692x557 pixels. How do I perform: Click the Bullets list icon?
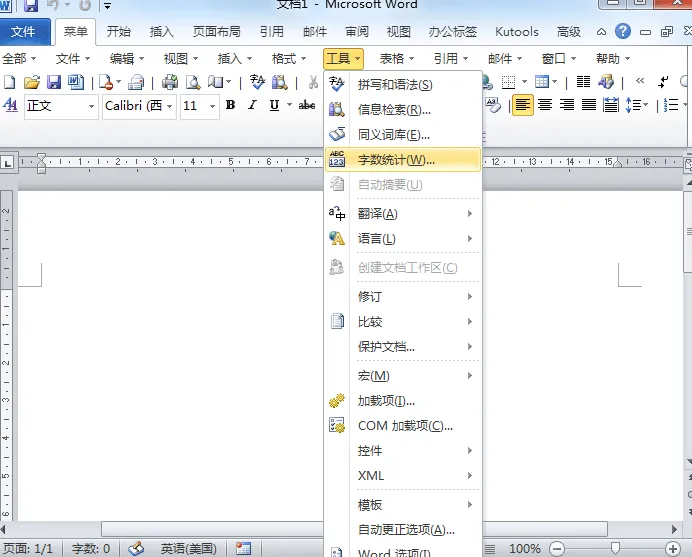click(x=671, y=105)
